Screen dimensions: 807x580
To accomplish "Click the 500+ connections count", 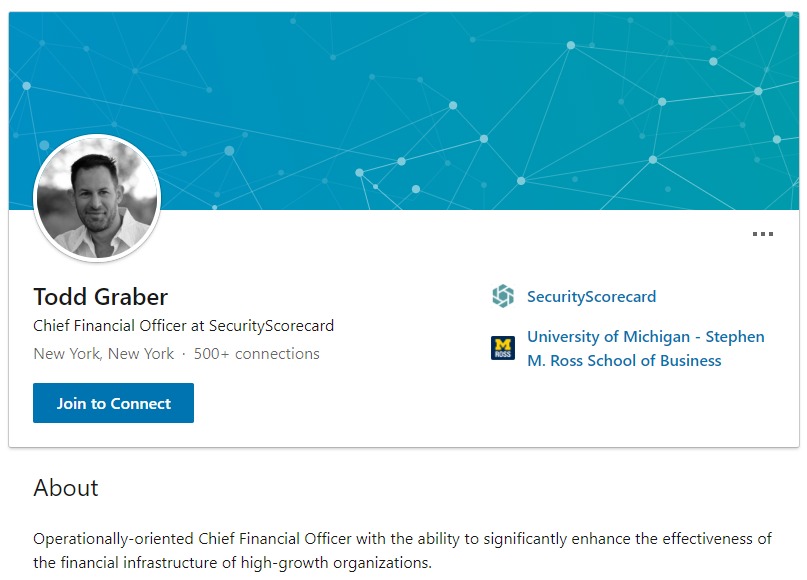I will tap(257, 354).
